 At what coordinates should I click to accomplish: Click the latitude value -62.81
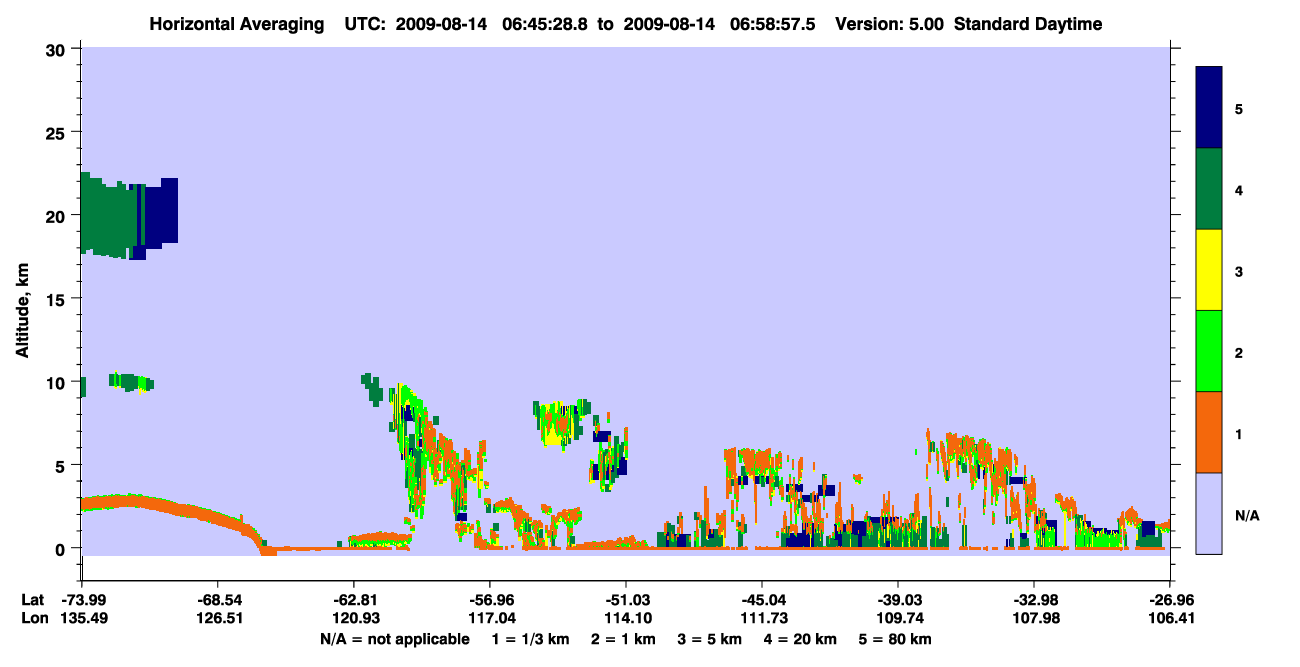pos(354,599)
